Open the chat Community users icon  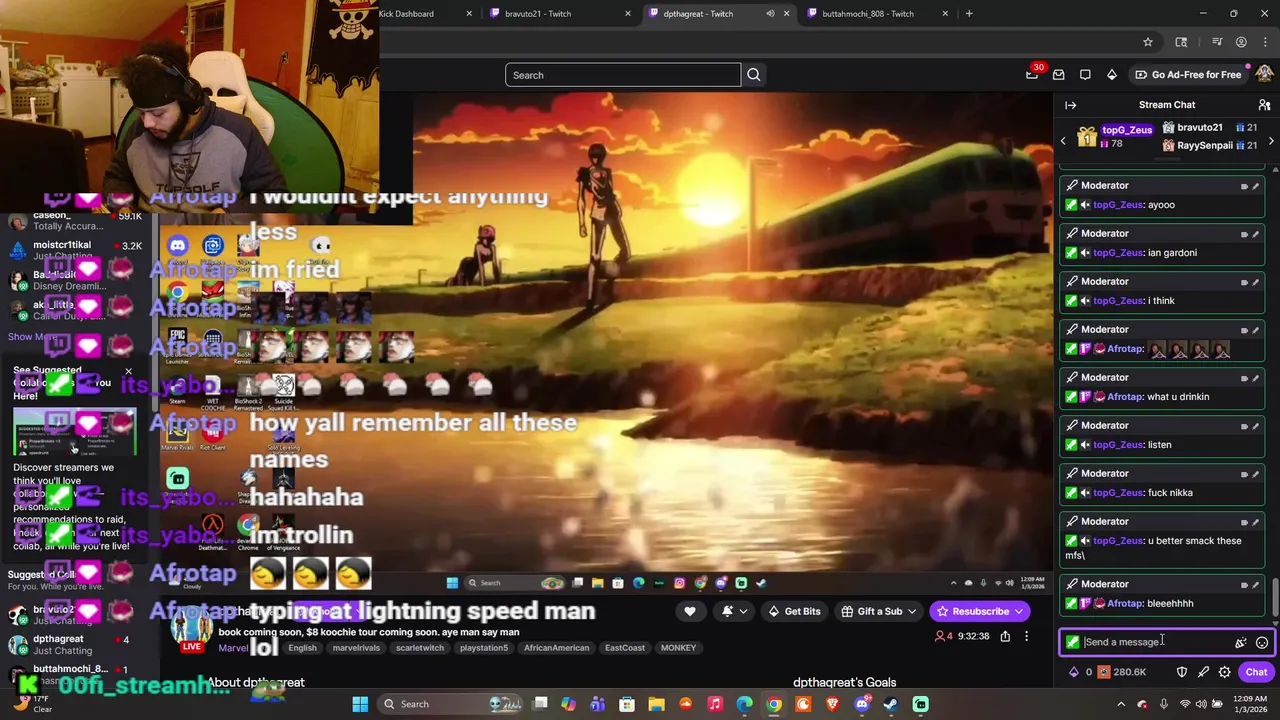click(1264, 105)
